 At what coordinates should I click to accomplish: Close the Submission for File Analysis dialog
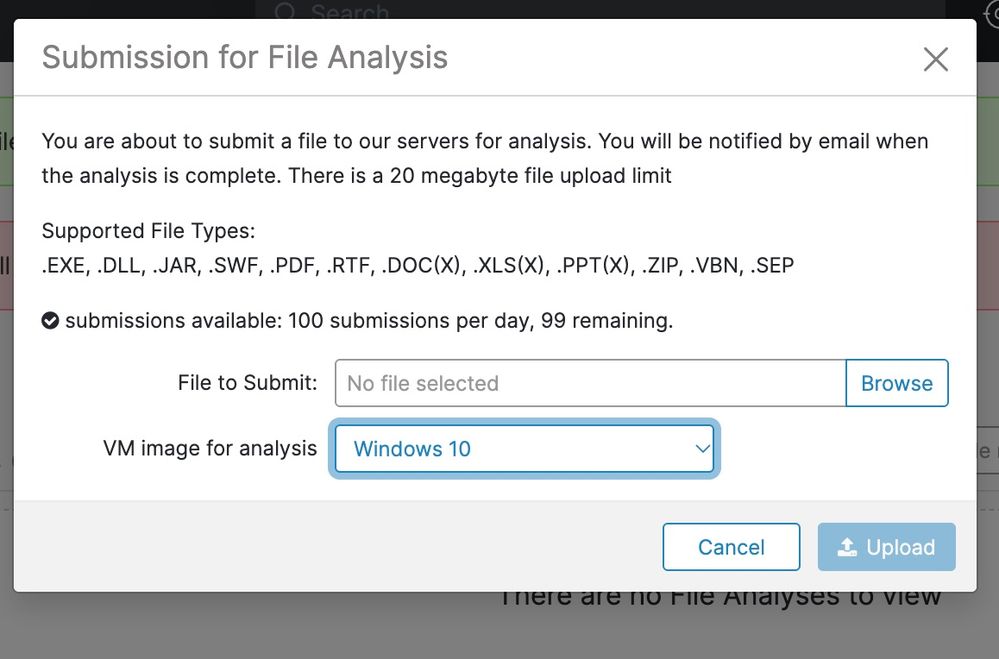935,59
